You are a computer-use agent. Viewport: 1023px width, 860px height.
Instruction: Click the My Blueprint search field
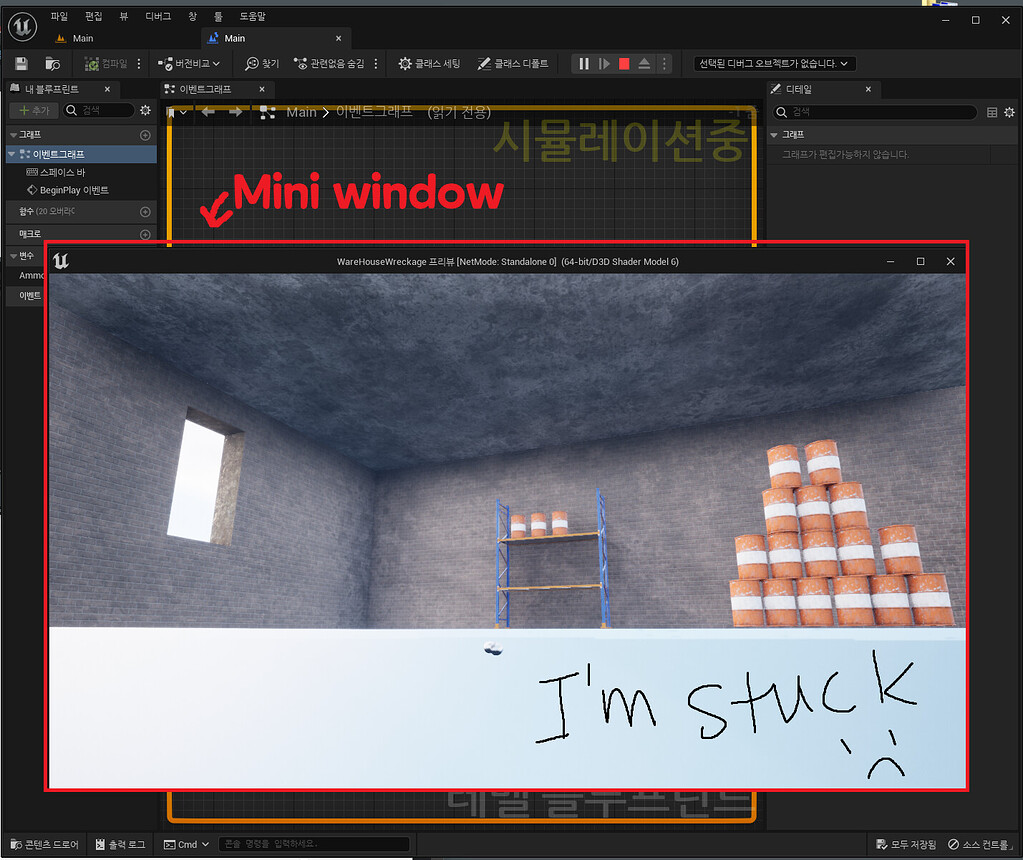coord(99,110)
